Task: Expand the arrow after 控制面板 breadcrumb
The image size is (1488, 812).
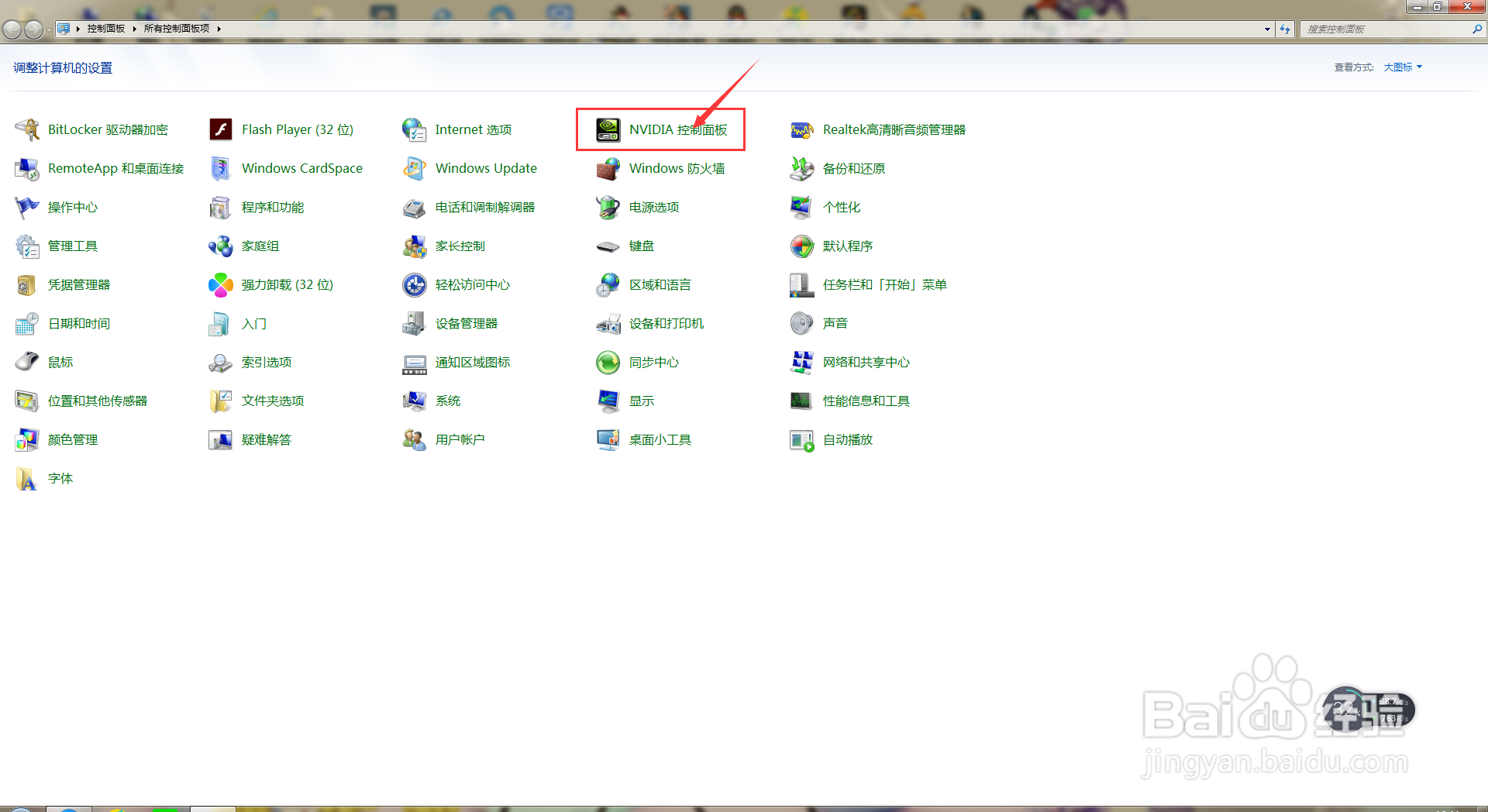Action: [134, 29]
